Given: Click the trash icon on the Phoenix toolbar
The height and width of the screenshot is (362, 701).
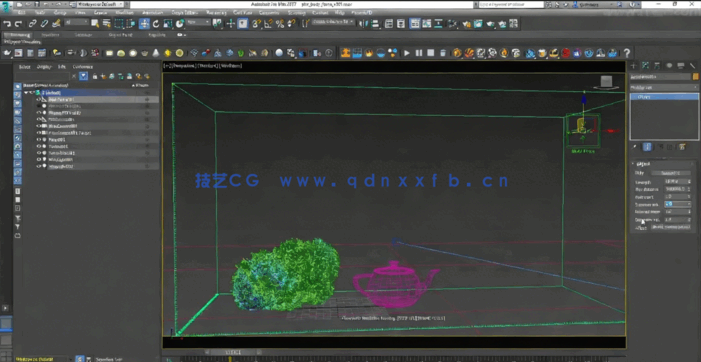Looking at the screenshot, I should coord(443,53).
